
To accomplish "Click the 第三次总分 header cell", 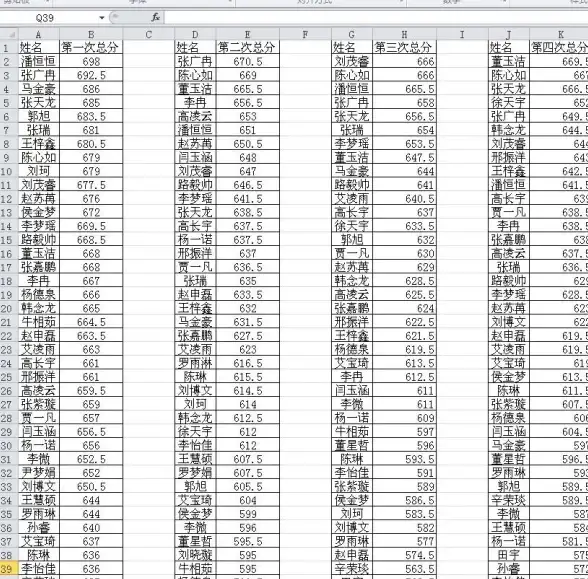I will (x=404, y=47).
